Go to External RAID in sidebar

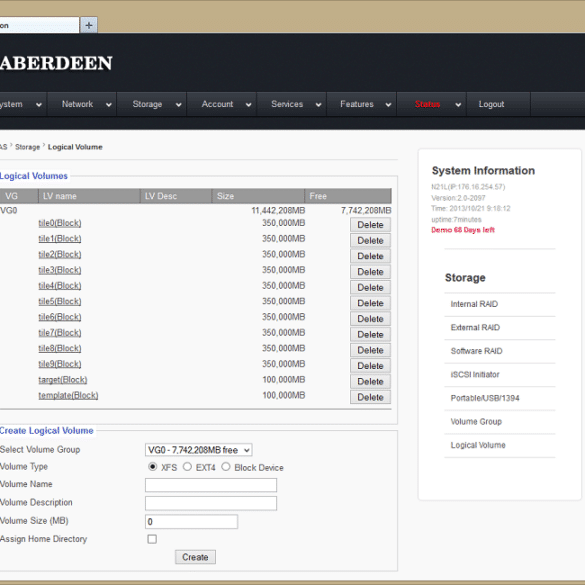[475, 328]
